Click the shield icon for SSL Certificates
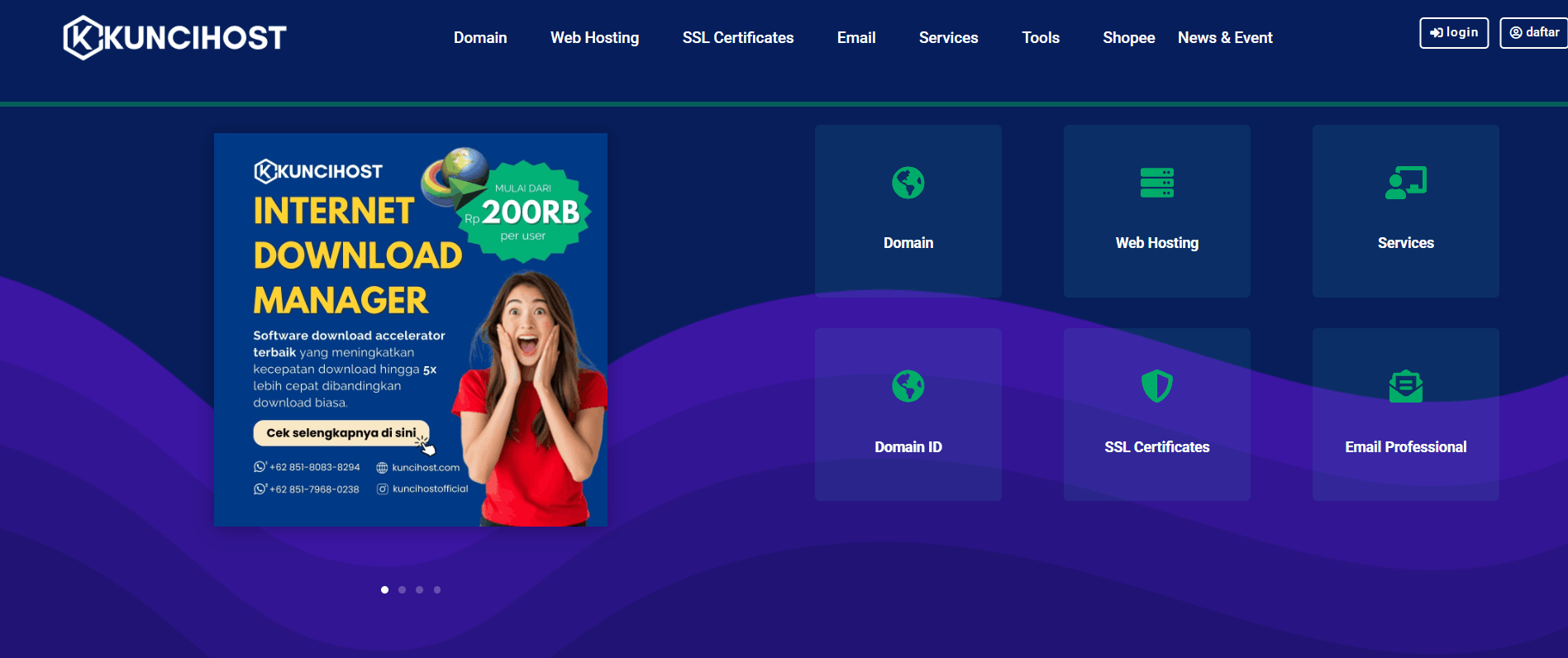 coord(1156,386)
